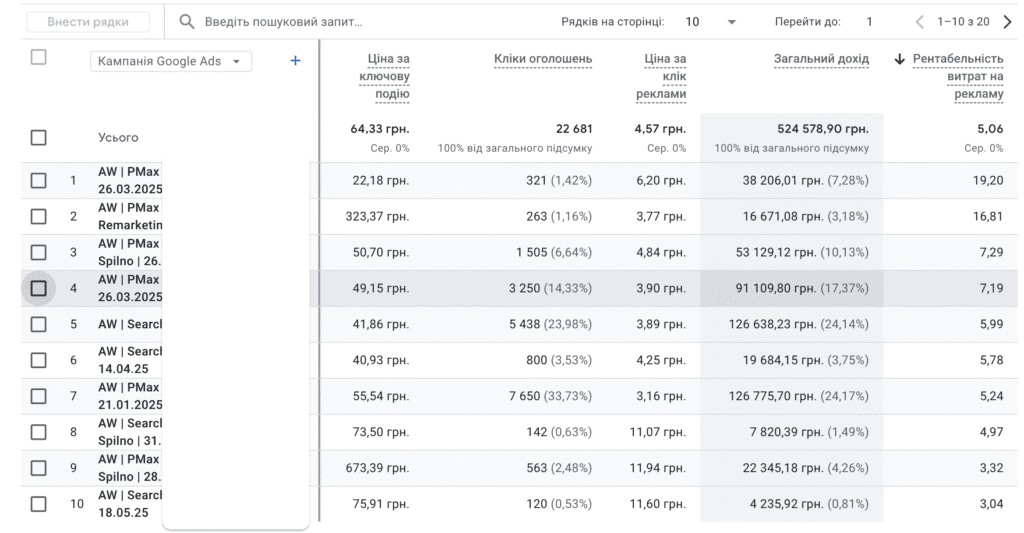The width and height of the screenshot is (1024, 533).
Task: Select the checkbox for row 4
Action: pos(38,288)
